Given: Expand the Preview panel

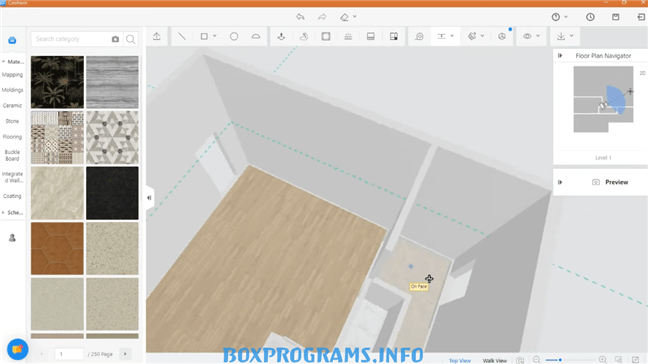Looking at the screenshot, I should (560, 182).
